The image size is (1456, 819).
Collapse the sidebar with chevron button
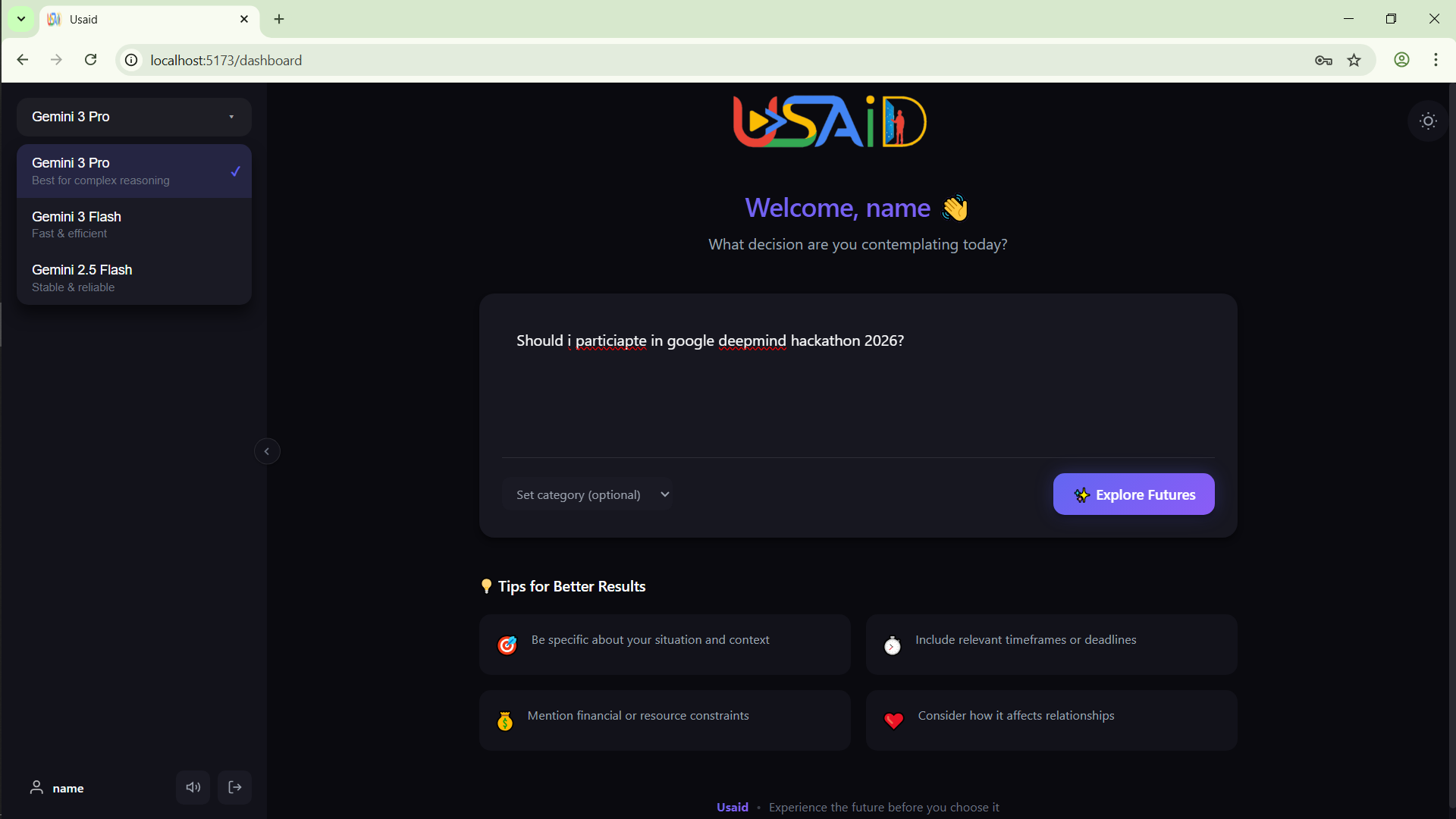(x=267, y=451)
